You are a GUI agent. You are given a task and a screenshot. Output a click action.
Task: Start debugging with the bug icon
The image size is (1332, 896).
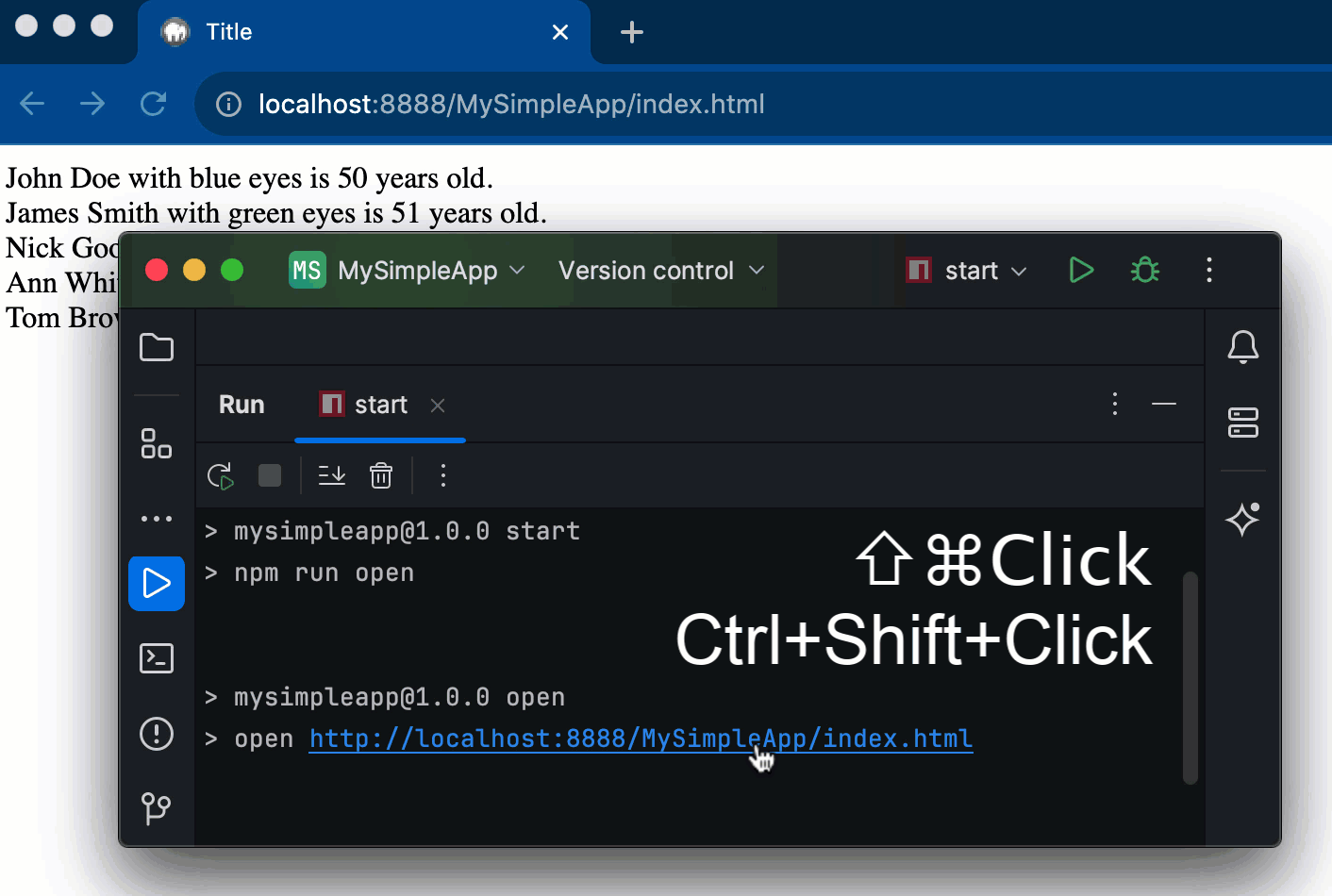(x=1144, y=271)
